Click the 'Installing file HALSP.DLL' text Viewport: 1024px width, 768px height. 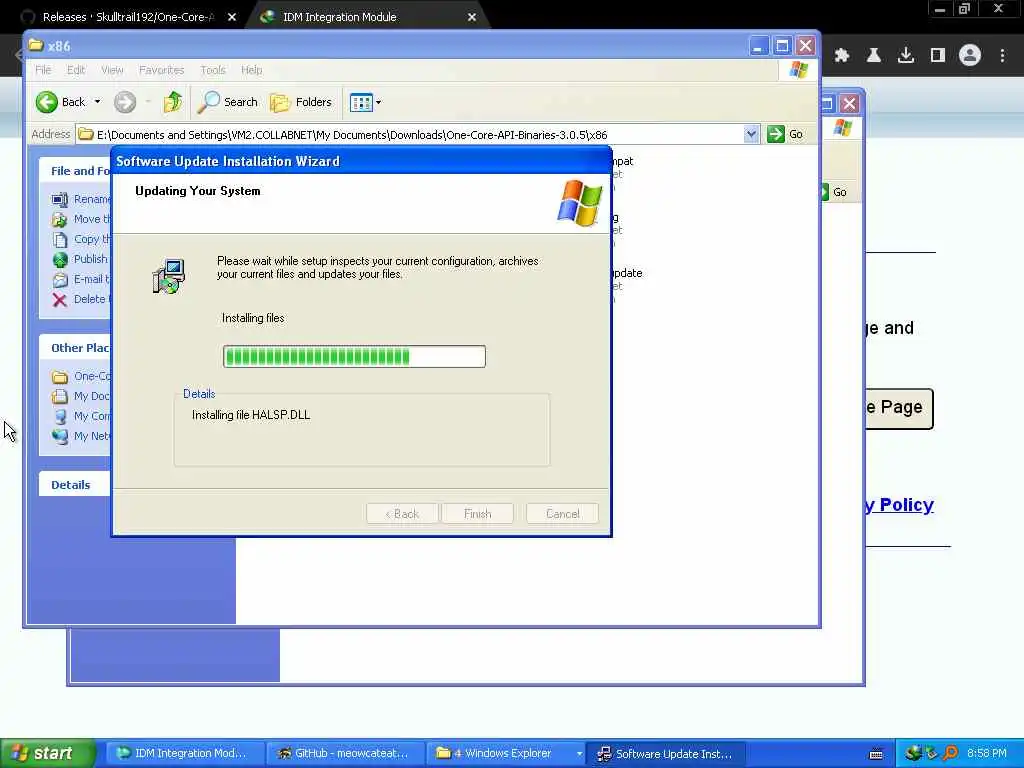click(251, 415)
